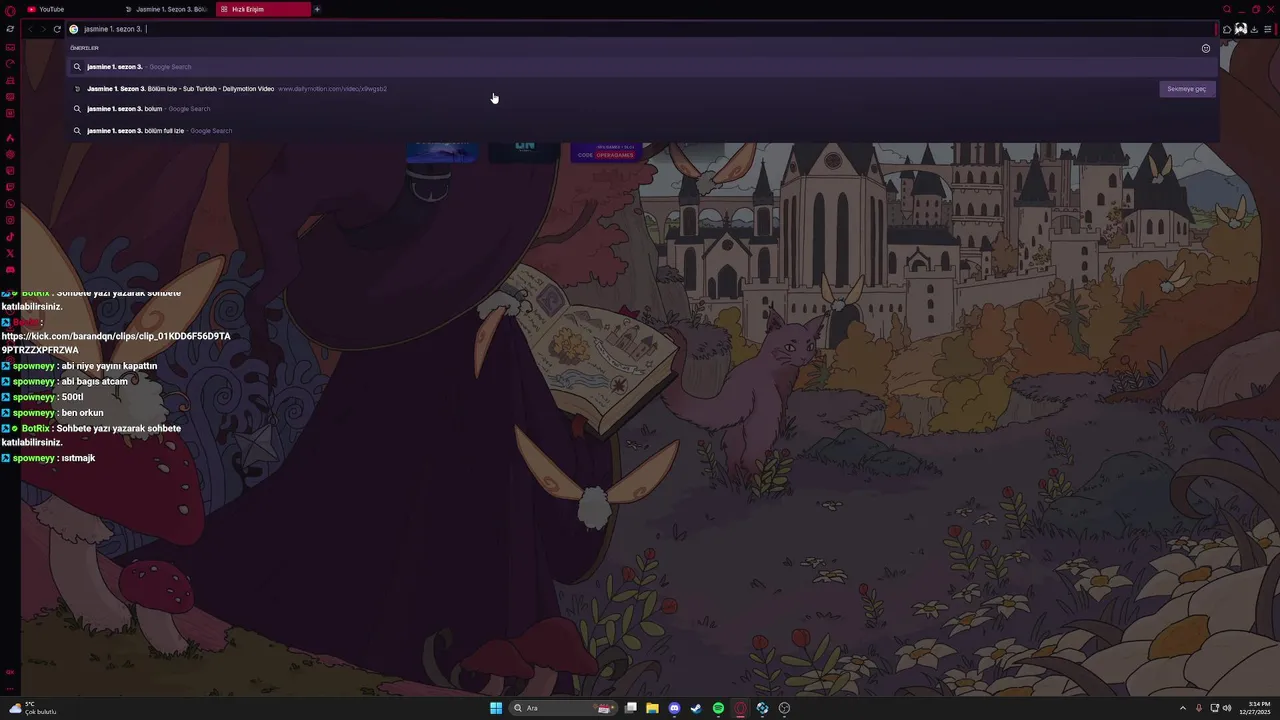This screenshot has height=720, width=1280.
Task: Open Twitch in the Opera GX sidebar
Action: tap(10, 187)
